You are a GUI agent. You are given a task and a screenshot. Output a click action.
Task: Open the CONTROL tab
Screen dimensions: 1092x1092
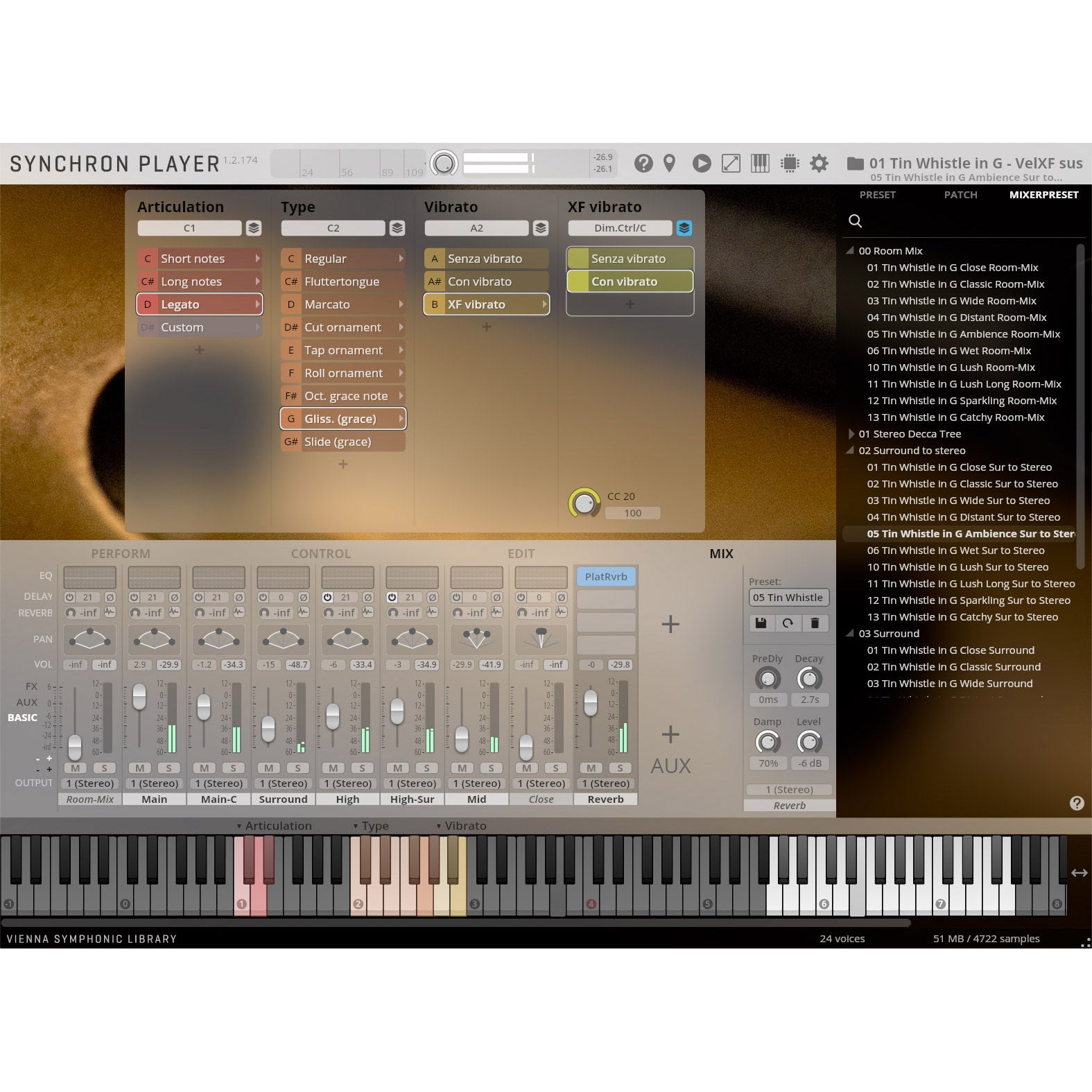click(321, 554)
